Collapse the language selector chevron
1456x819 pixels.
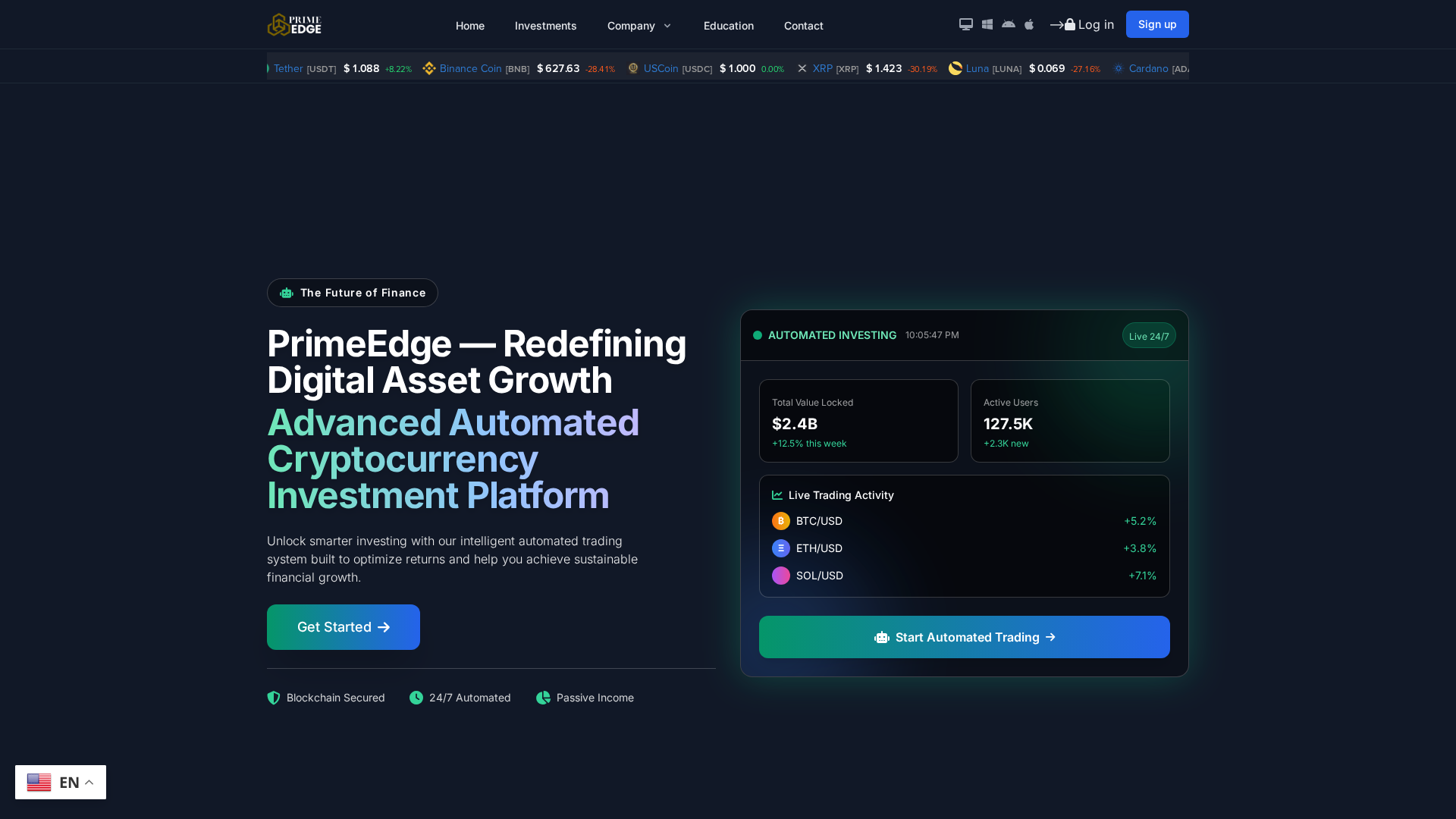pos(89,782)
